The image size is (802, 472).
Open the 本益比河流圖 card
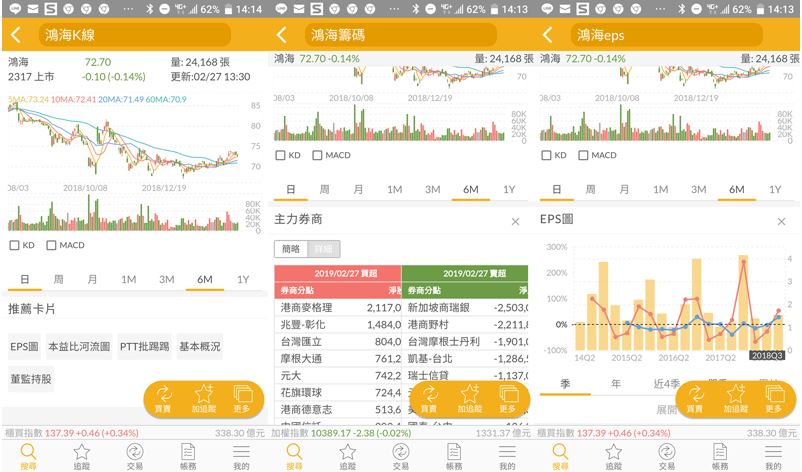79,347
